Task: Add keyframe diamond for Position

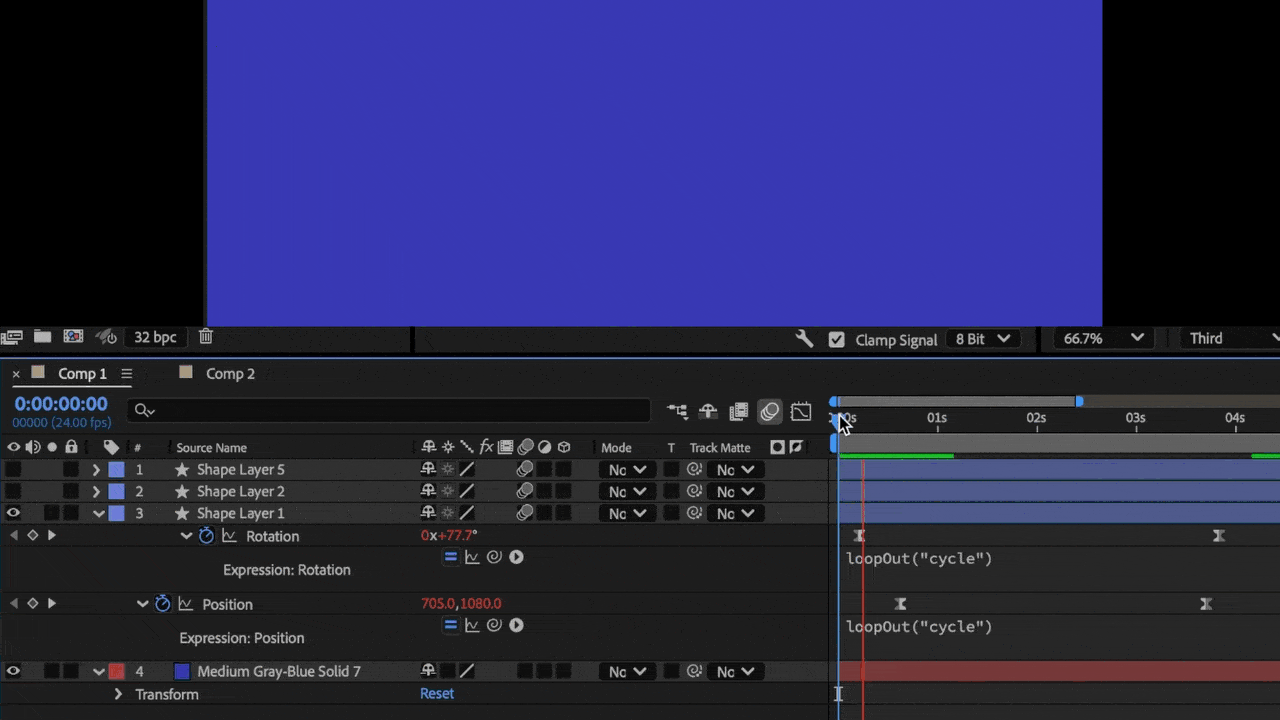Action: tap(32, 604)
